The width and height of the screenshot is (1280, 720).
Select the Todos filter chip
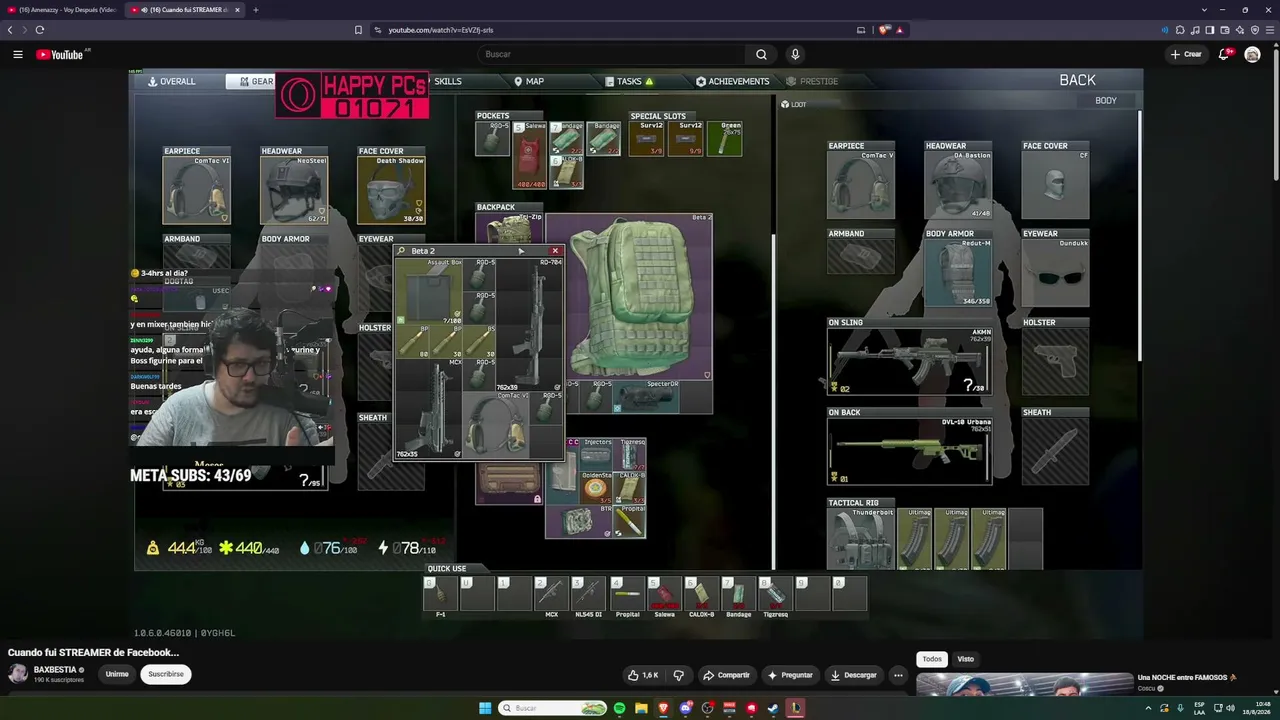932,659
